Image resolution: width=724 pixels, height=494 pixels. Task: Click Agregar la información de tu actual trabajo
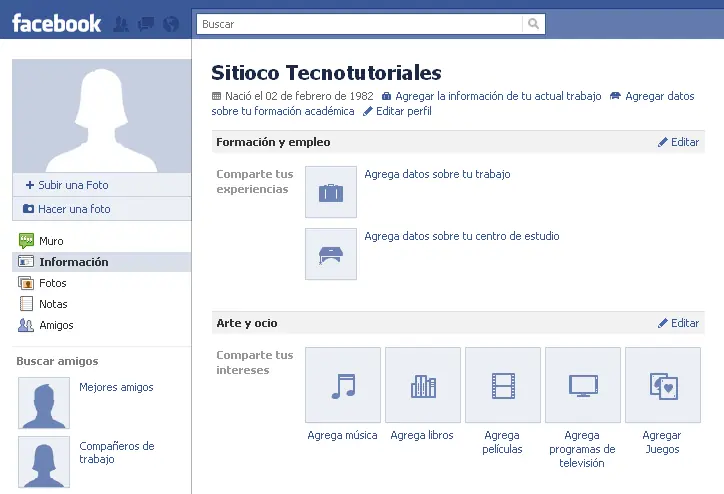click(x=498, y=96)
